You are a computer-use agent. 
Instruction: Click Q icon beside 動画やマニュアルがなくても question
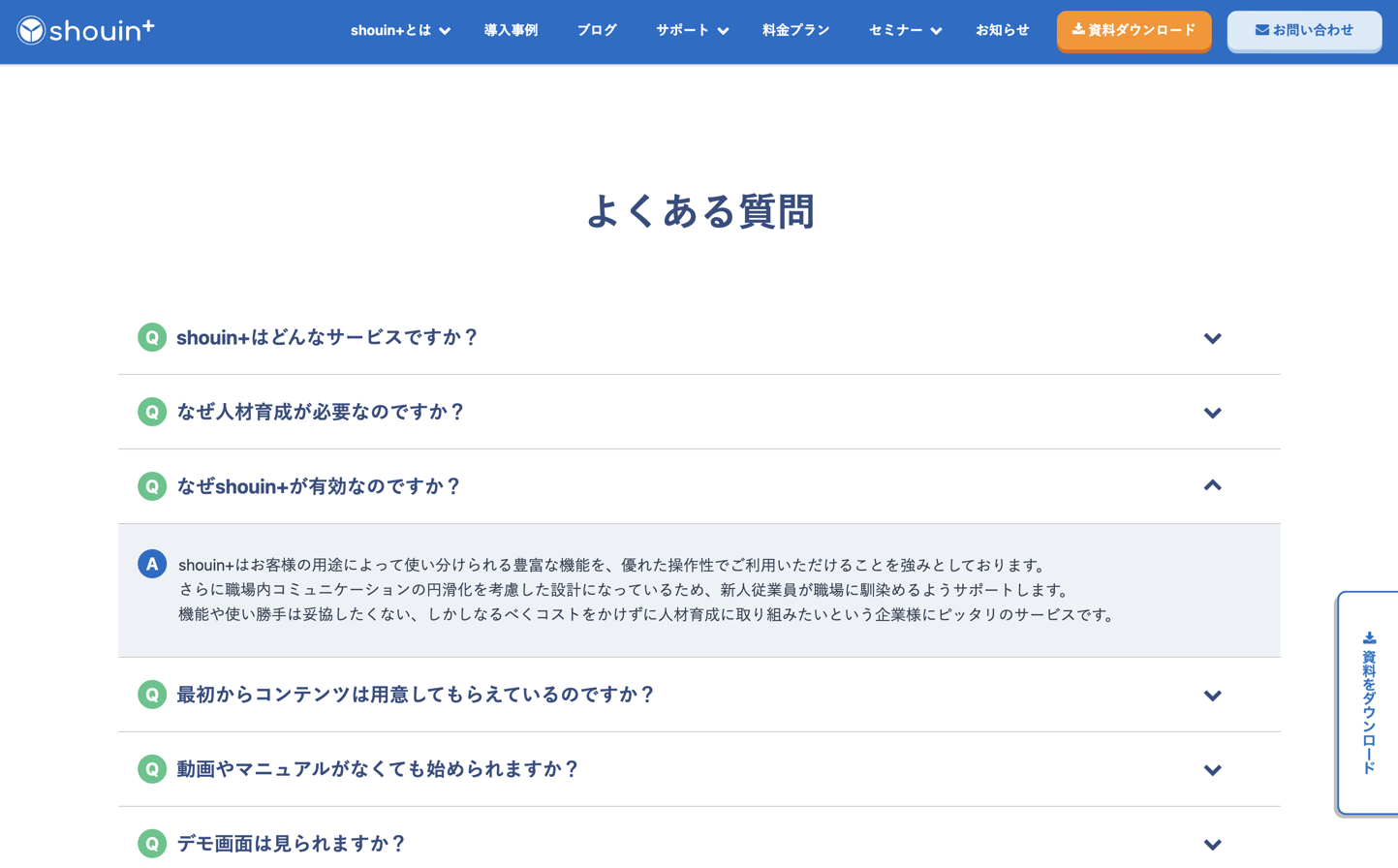pos(152,769)
